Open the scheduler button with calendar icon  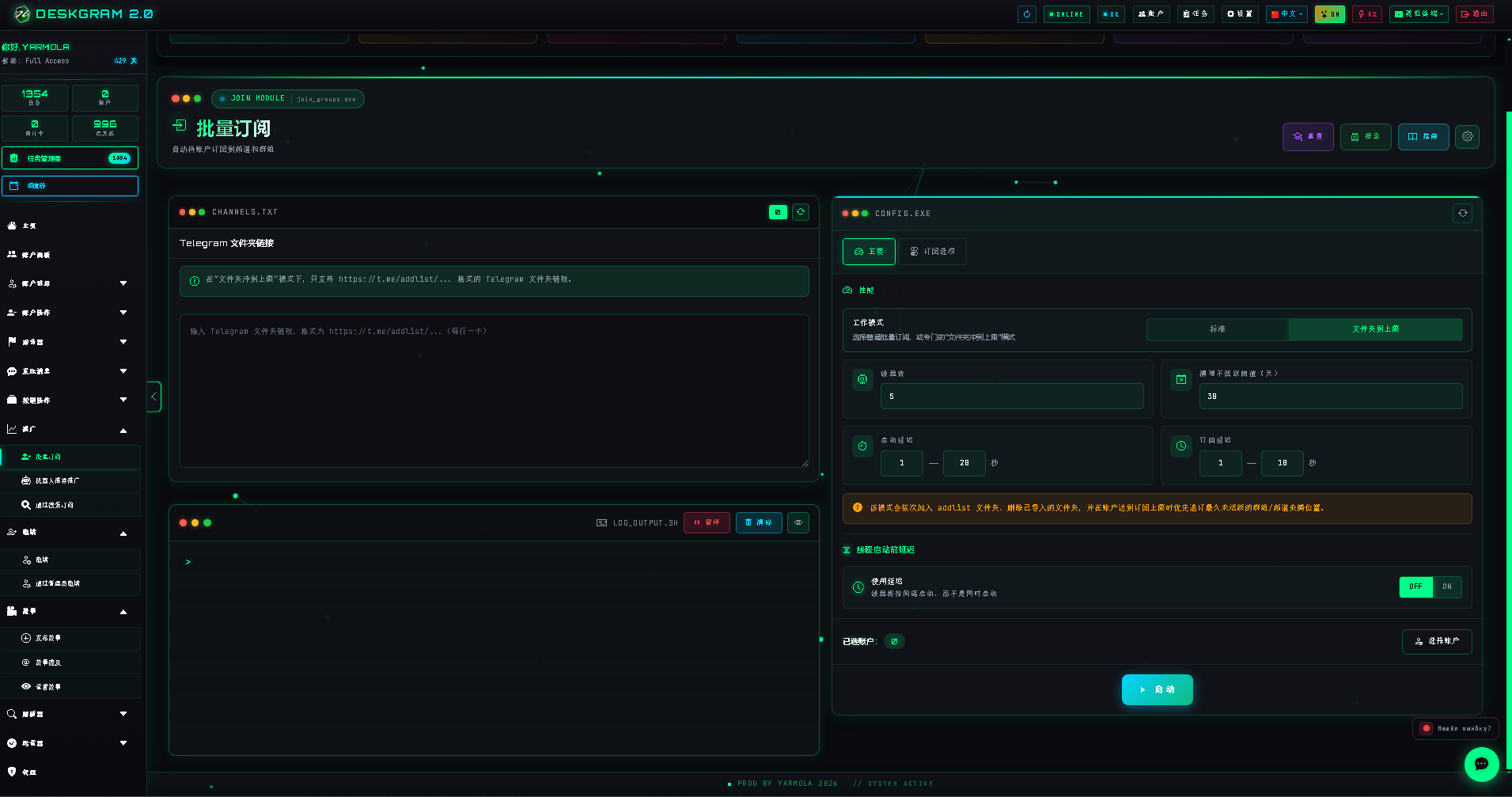70,185
